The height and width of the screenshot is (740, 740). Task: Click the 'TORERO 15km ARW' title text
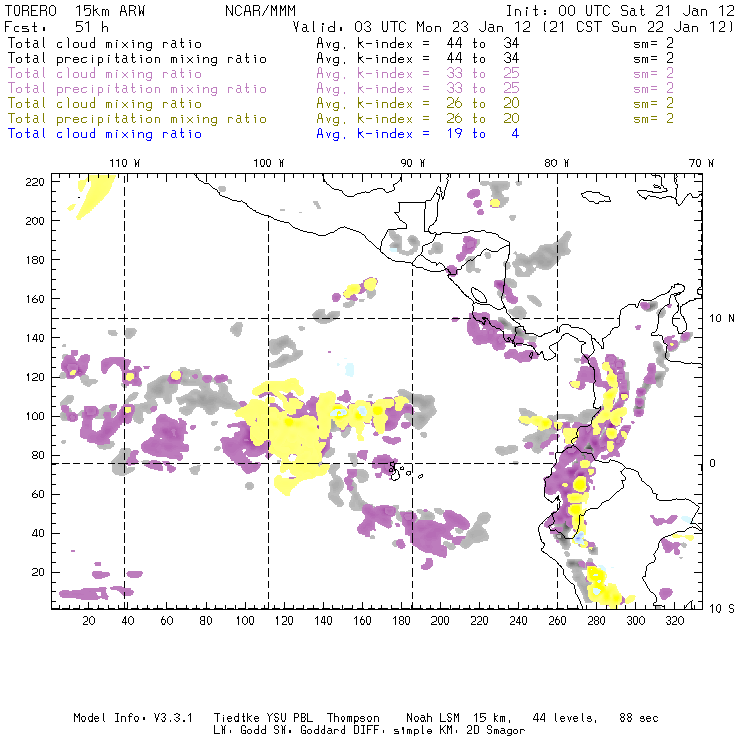pos(75,11)
